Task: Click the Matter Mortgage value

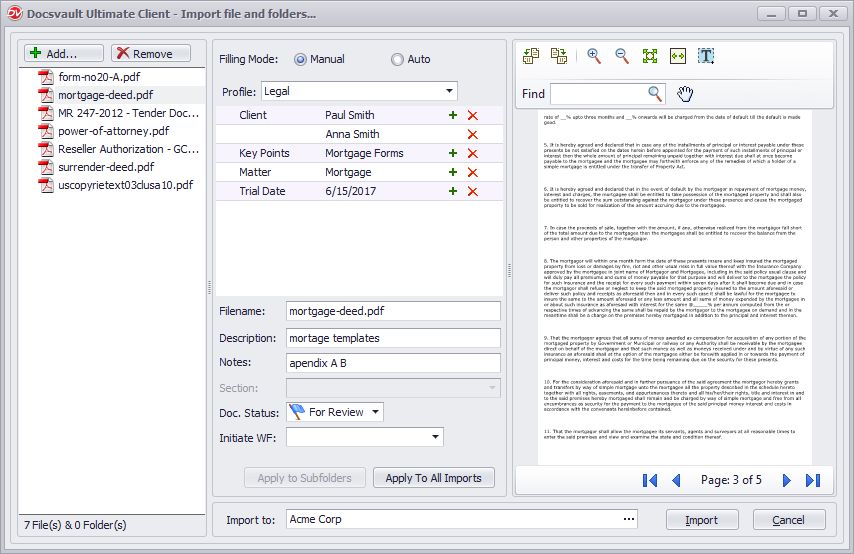Action: point(348,172)
